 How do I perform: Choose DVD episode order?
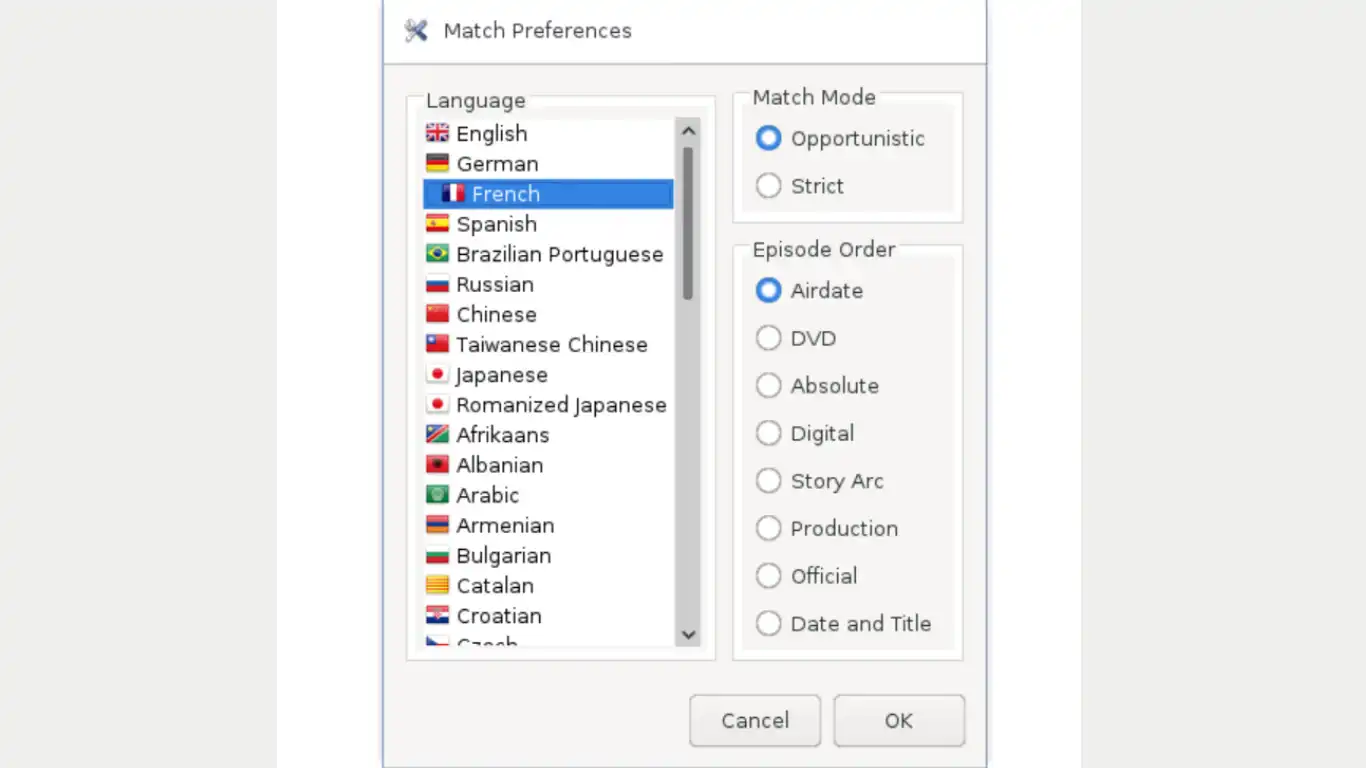769,338
